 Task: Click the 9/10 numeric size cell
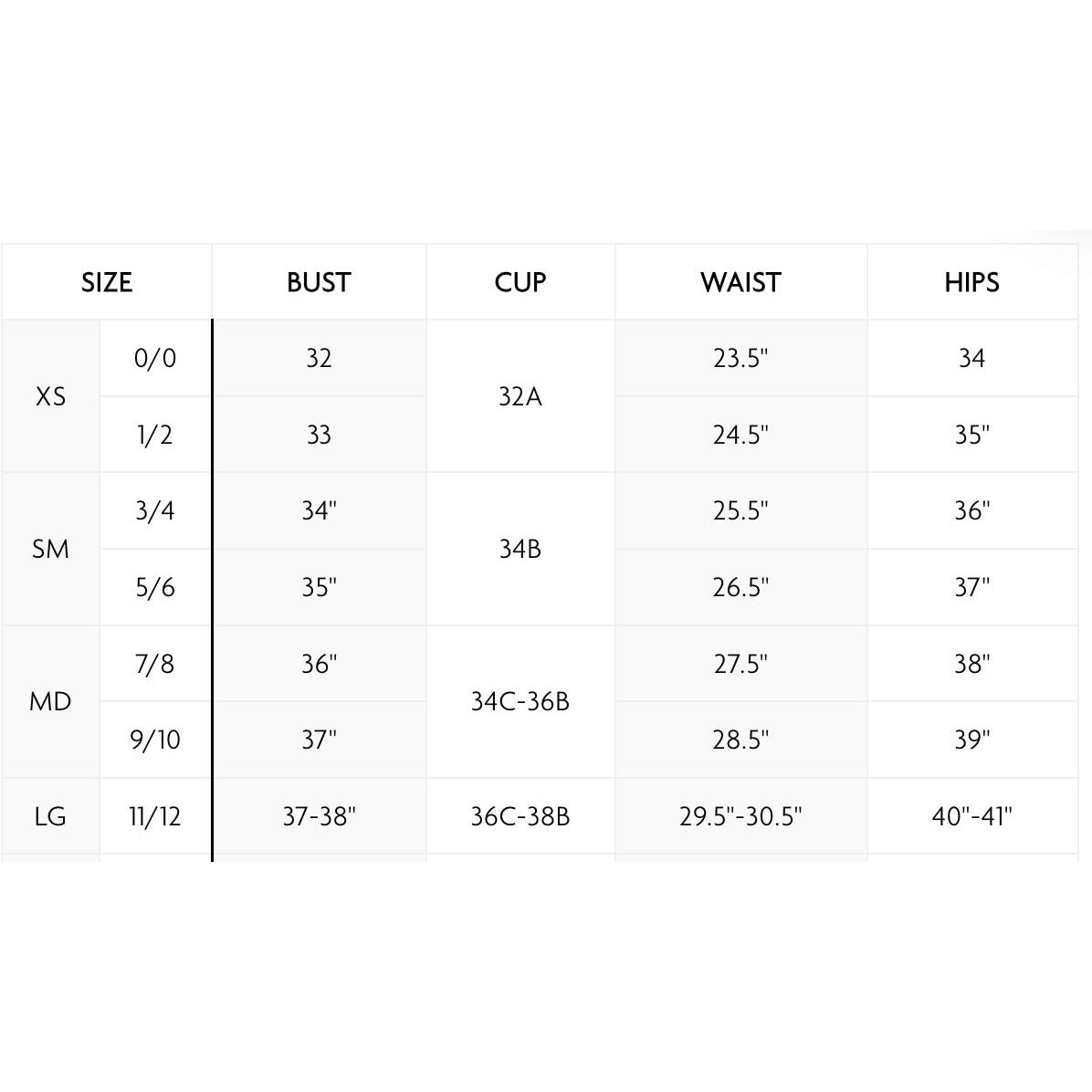point(155,740)
